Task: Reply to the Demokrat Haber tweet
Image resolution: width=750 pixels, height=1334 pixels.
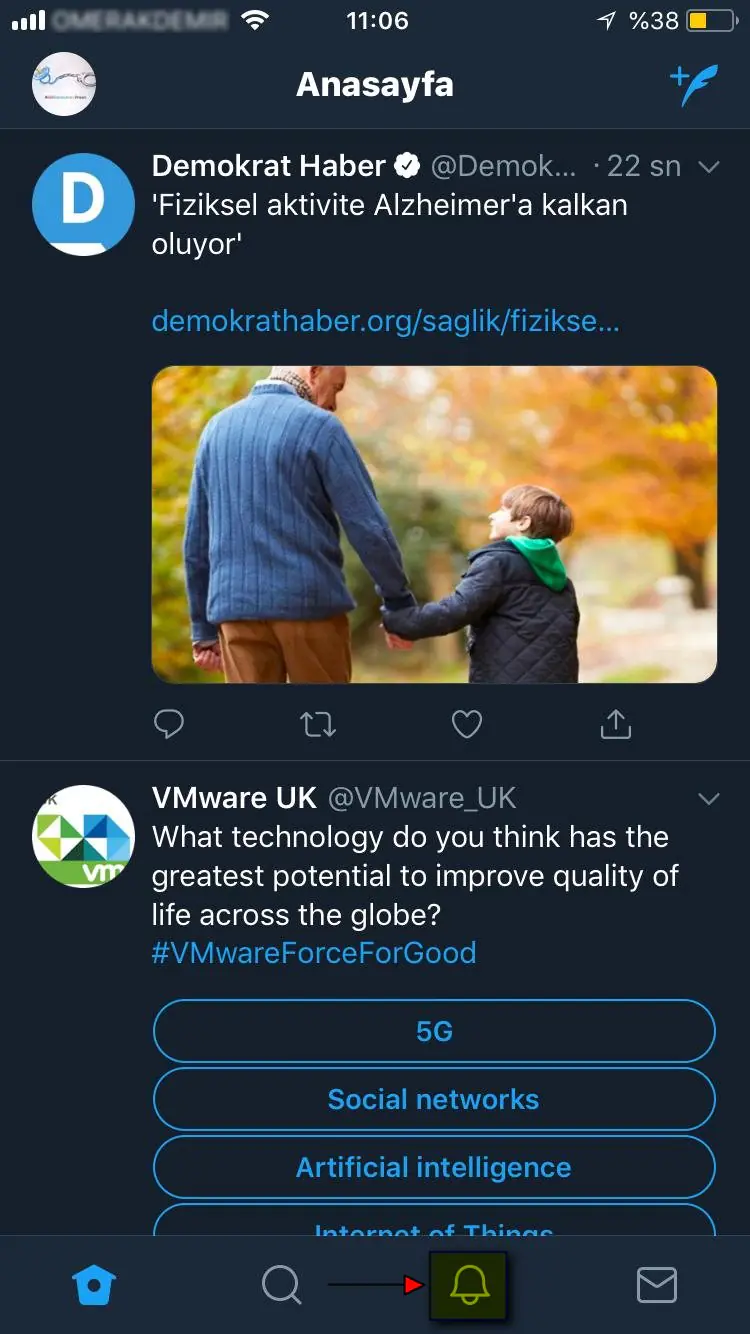Action: coord(169,724)
